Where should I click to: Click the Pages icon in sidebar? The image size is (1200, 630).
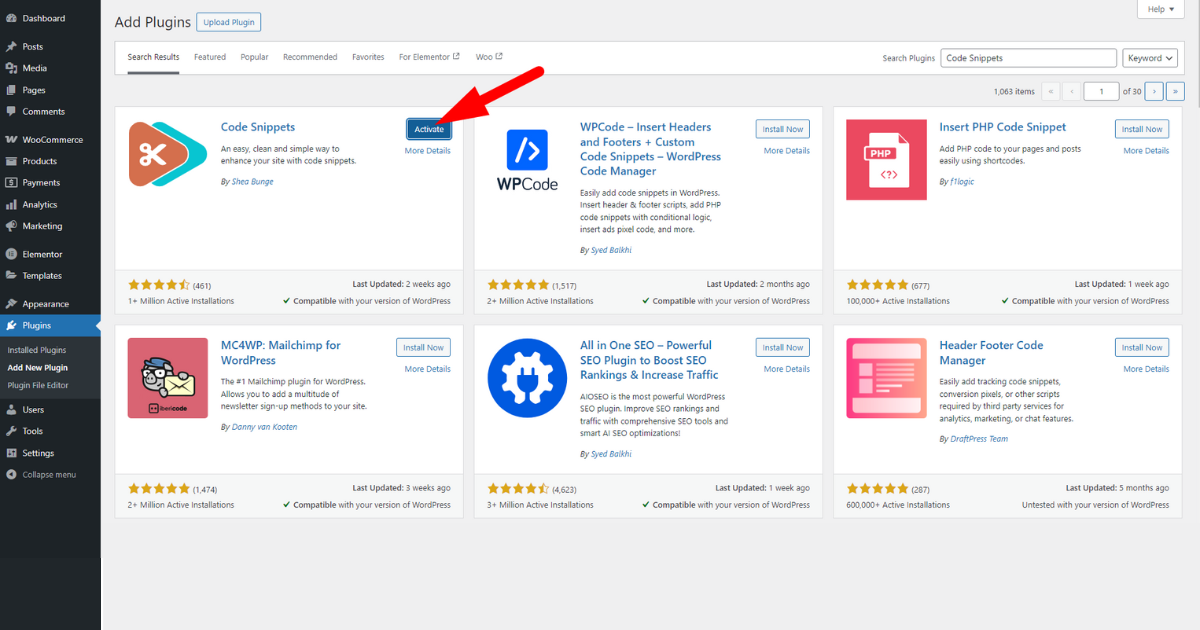[x=10, y=90]
